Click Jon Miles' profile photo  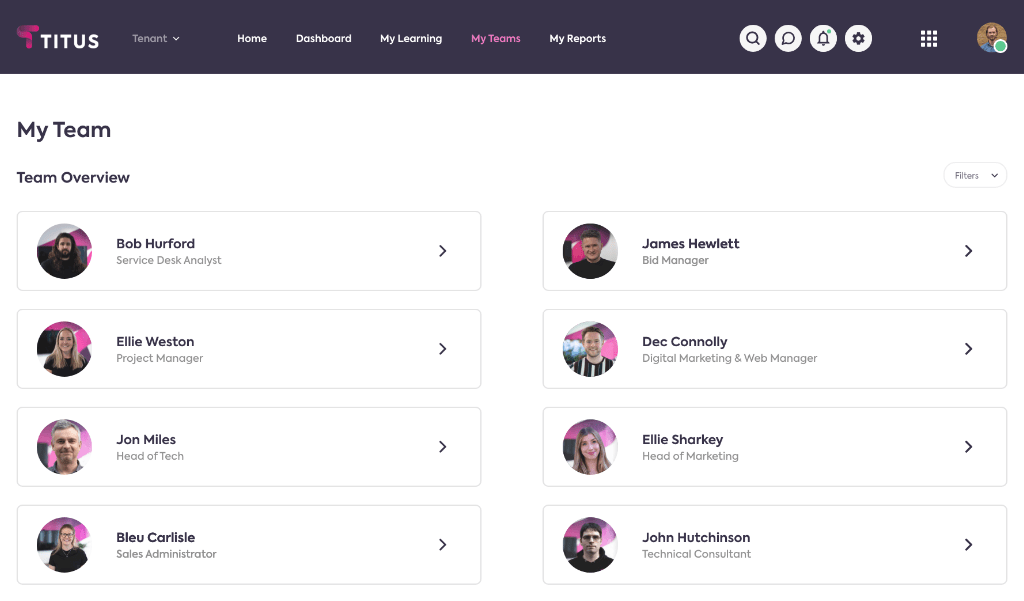(64, 447)
